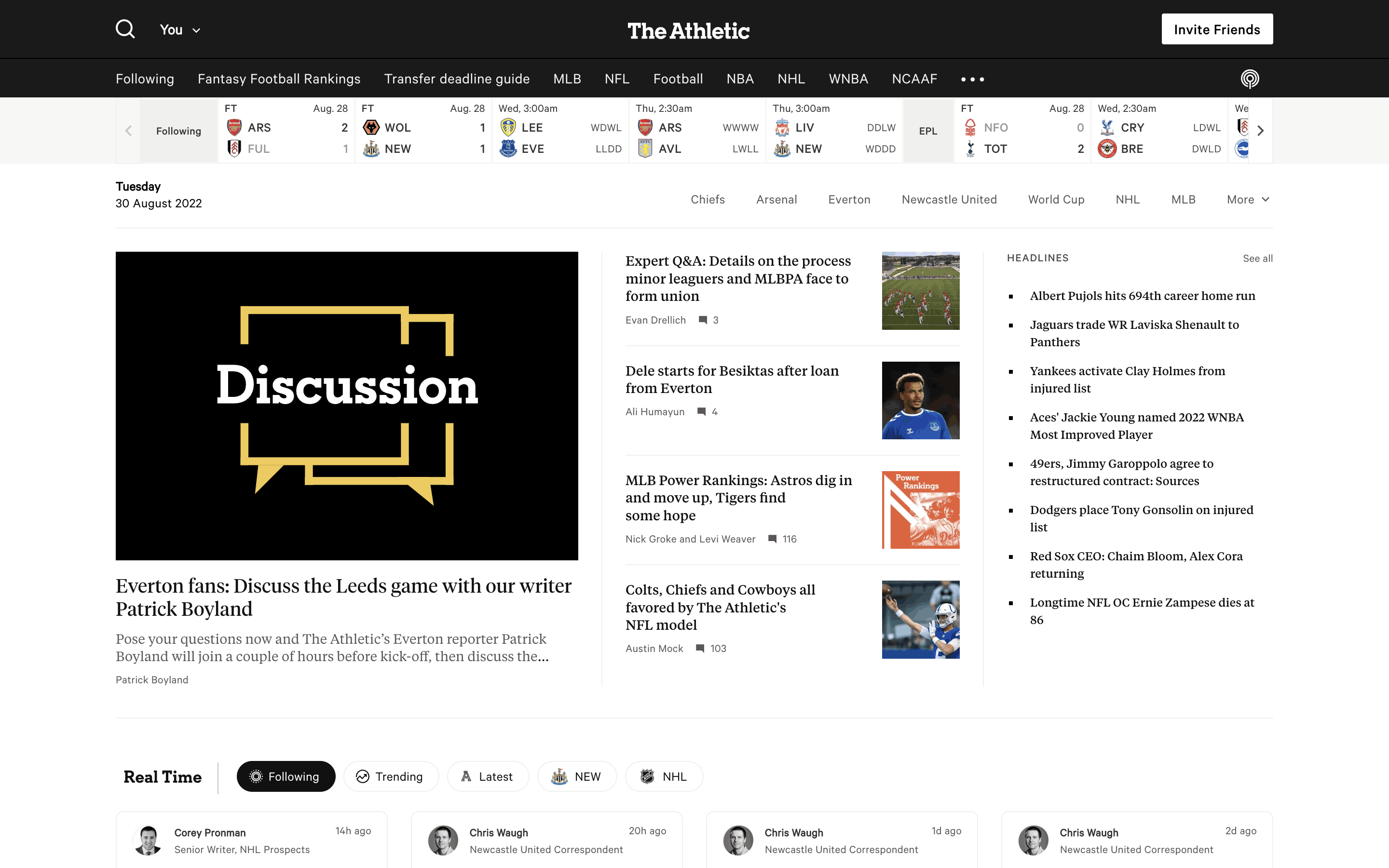Open the podcast icon in navigation bar
Viewport: 1389px width, 868px height.
[1250, 79]
